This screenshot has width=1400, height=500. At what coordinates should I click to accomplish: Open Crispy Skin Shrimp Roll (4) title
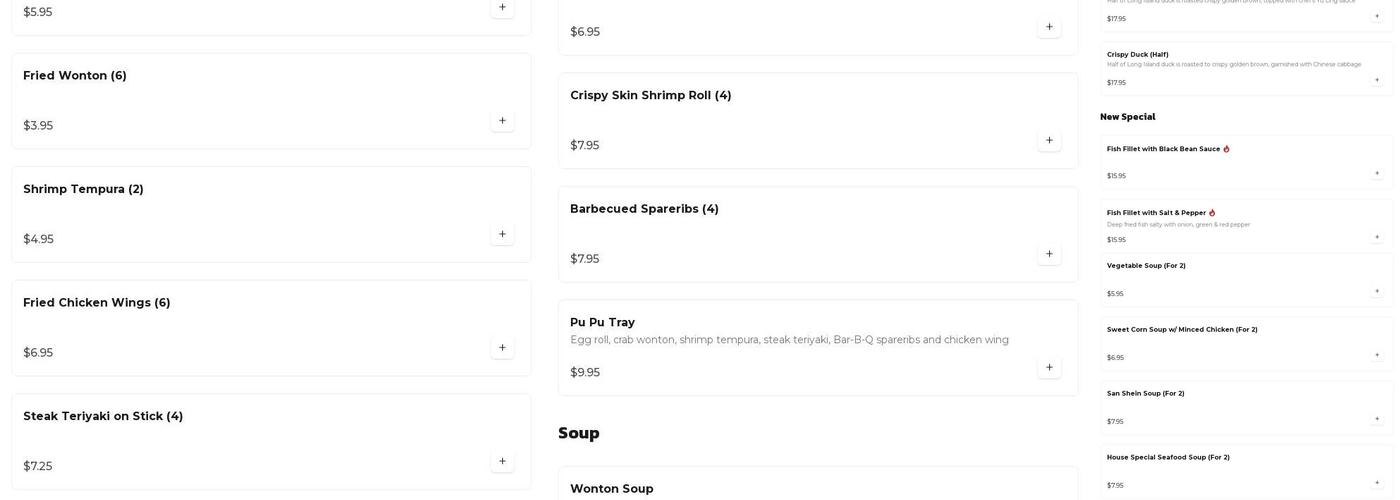tap(650, 96)
